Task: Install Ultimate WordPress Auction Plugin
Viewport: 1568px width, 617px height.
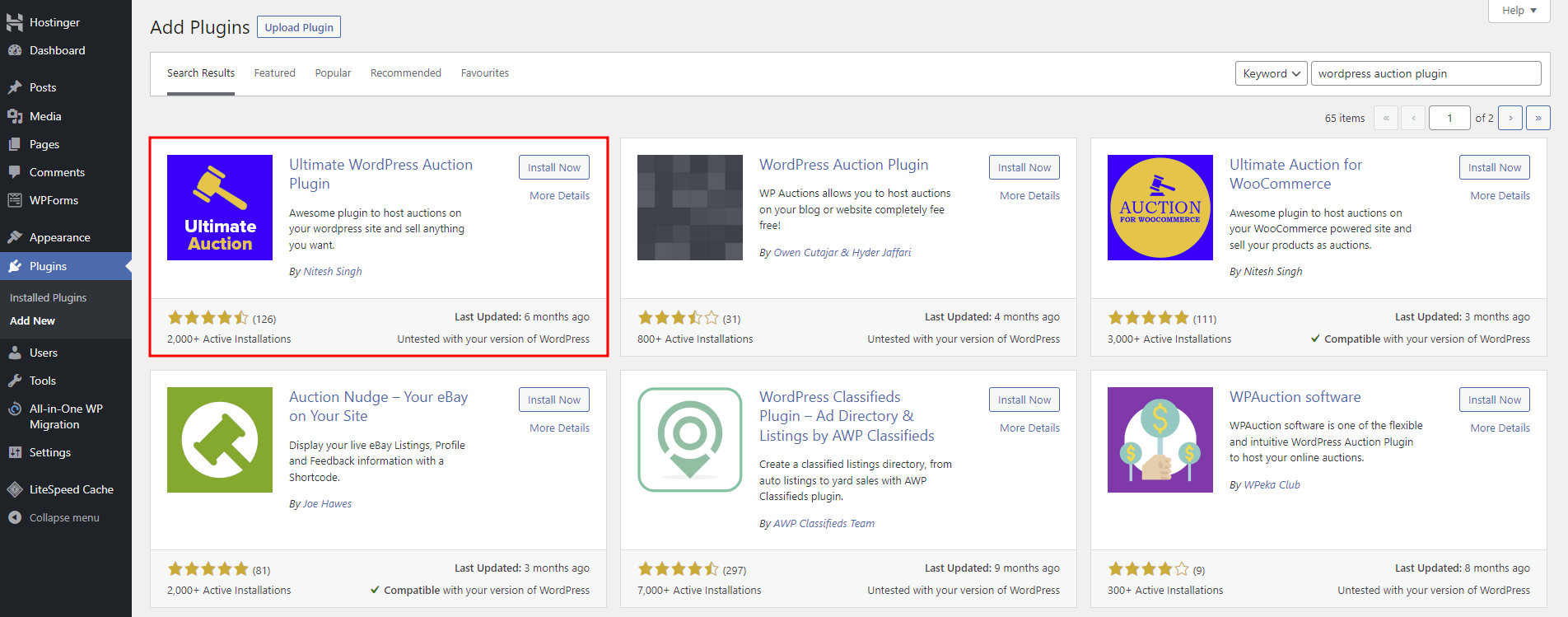Action: point(553,167)
